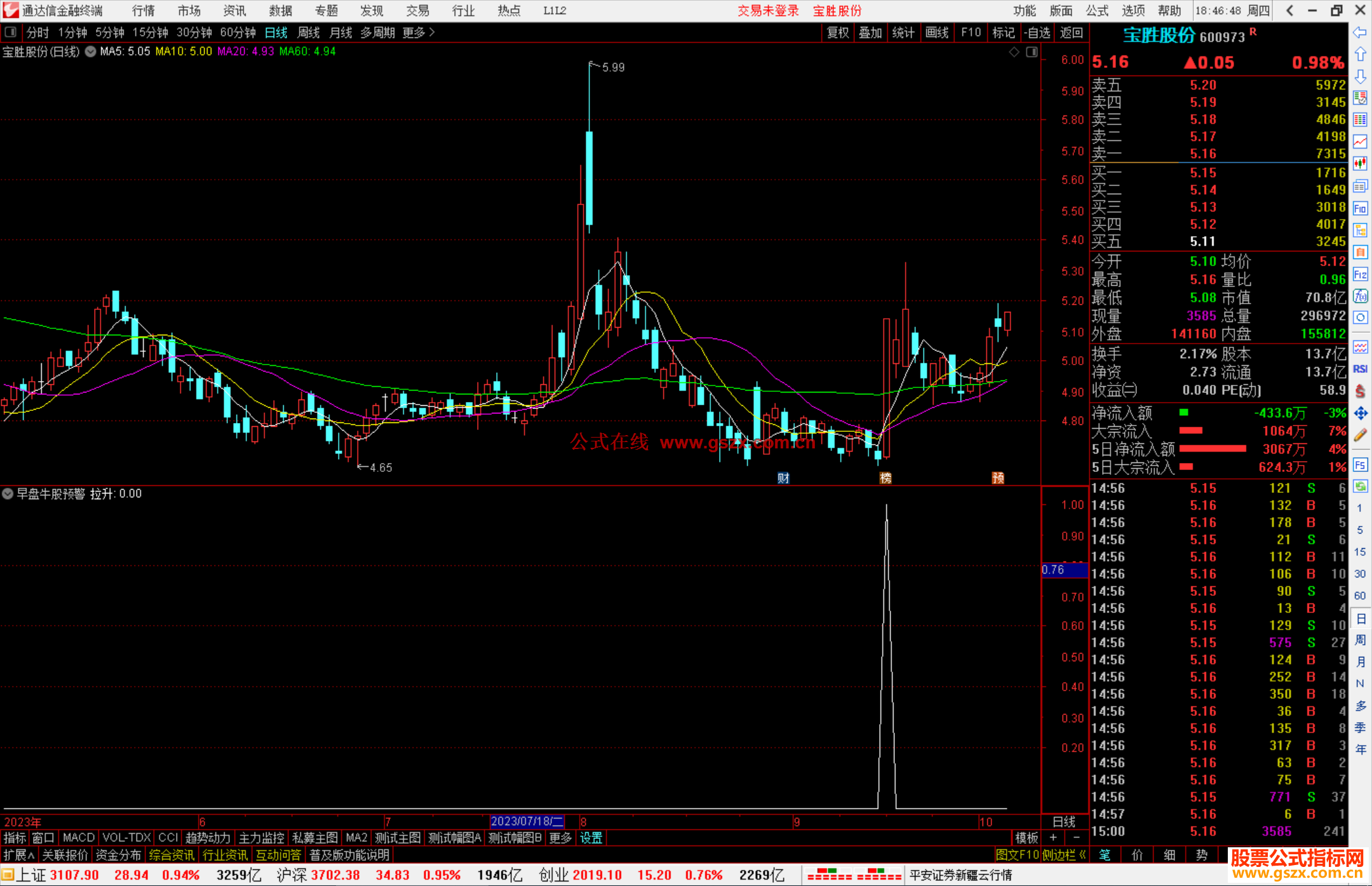The width and height of the screenshot is (1372, 886).
Task: Switch to the MACD indicator tab
Action: point(78,838)
